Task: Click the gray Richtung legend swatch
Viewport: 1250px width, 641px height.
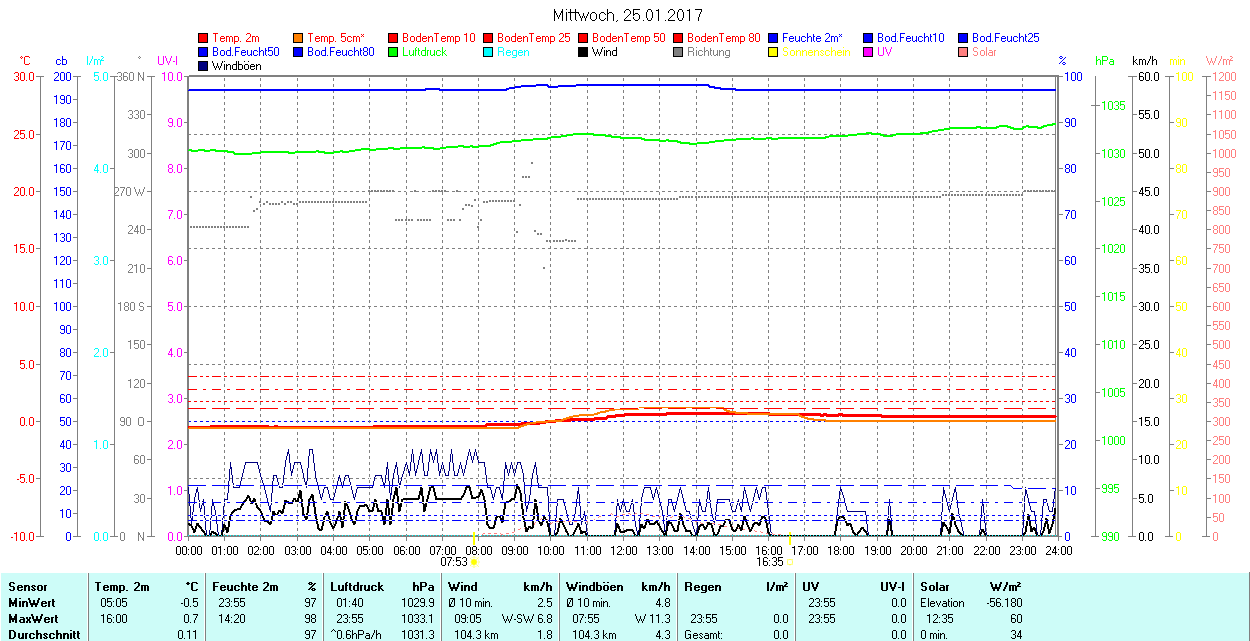Action: [679, 52]
